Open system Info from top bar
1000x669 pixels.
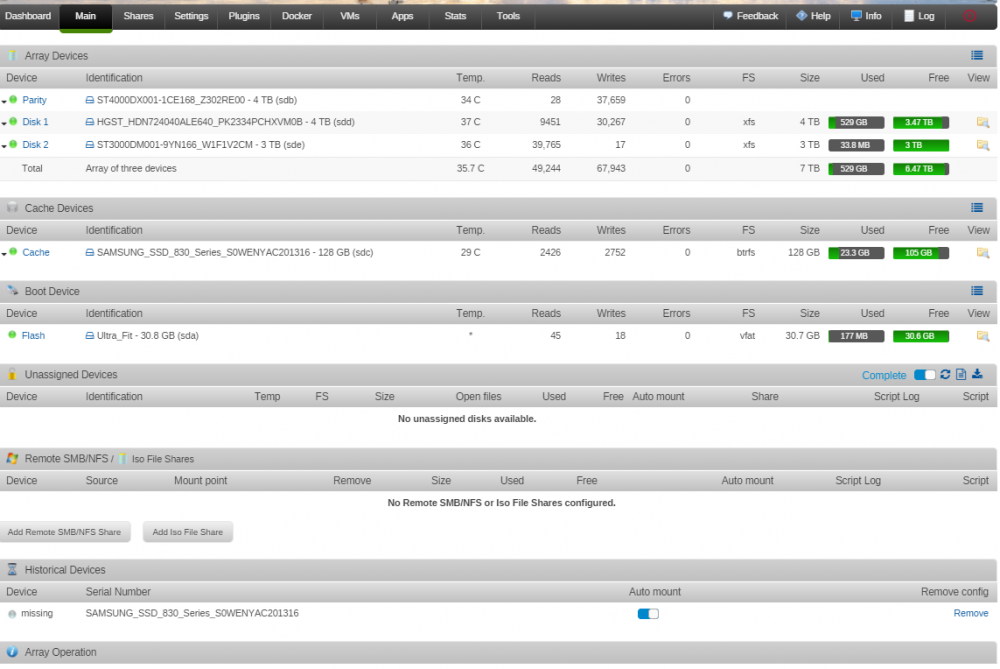[x=866, y=16]
